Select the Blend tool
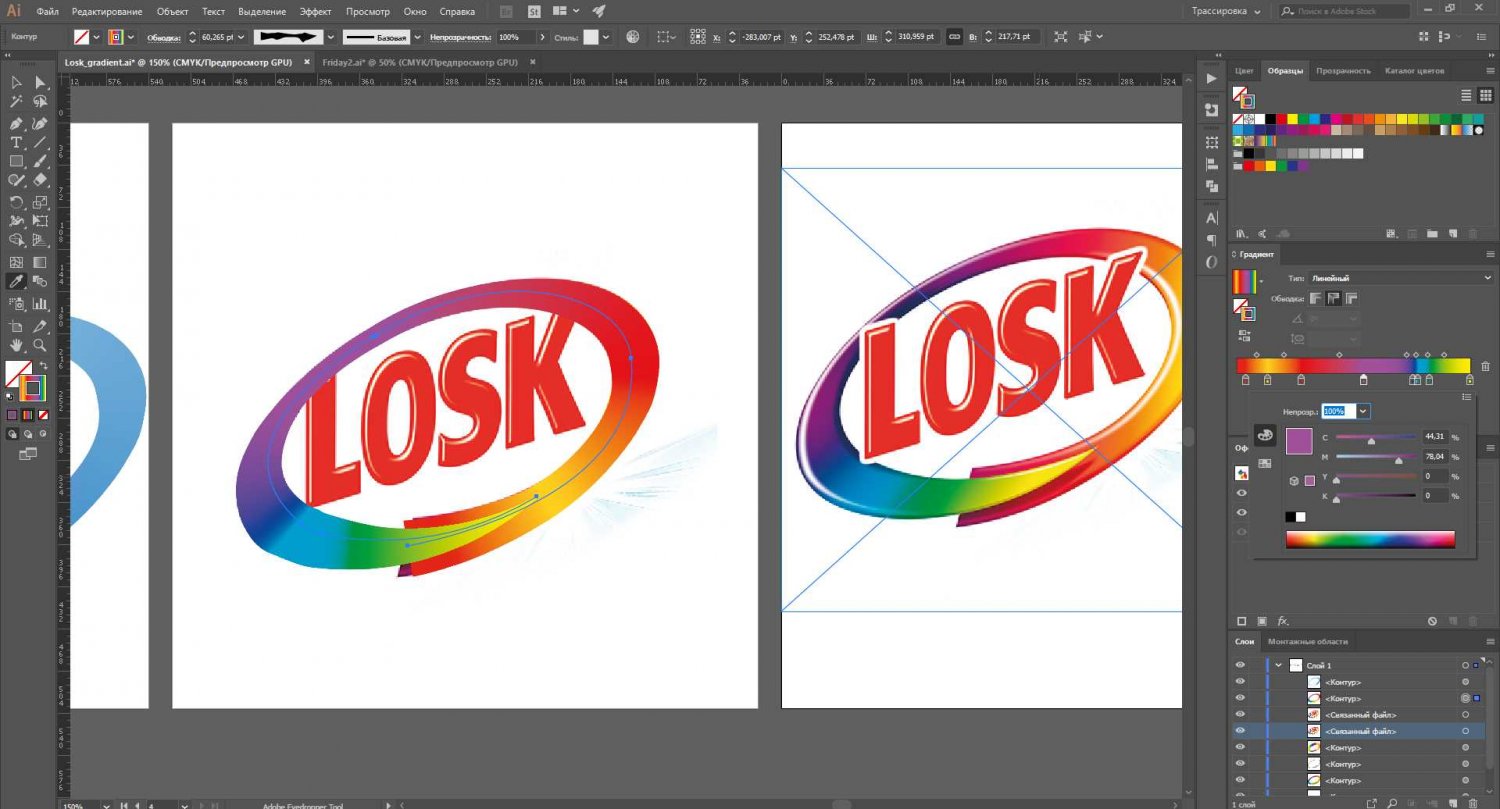The image size is (1500, 809). [x=40, y=282]
